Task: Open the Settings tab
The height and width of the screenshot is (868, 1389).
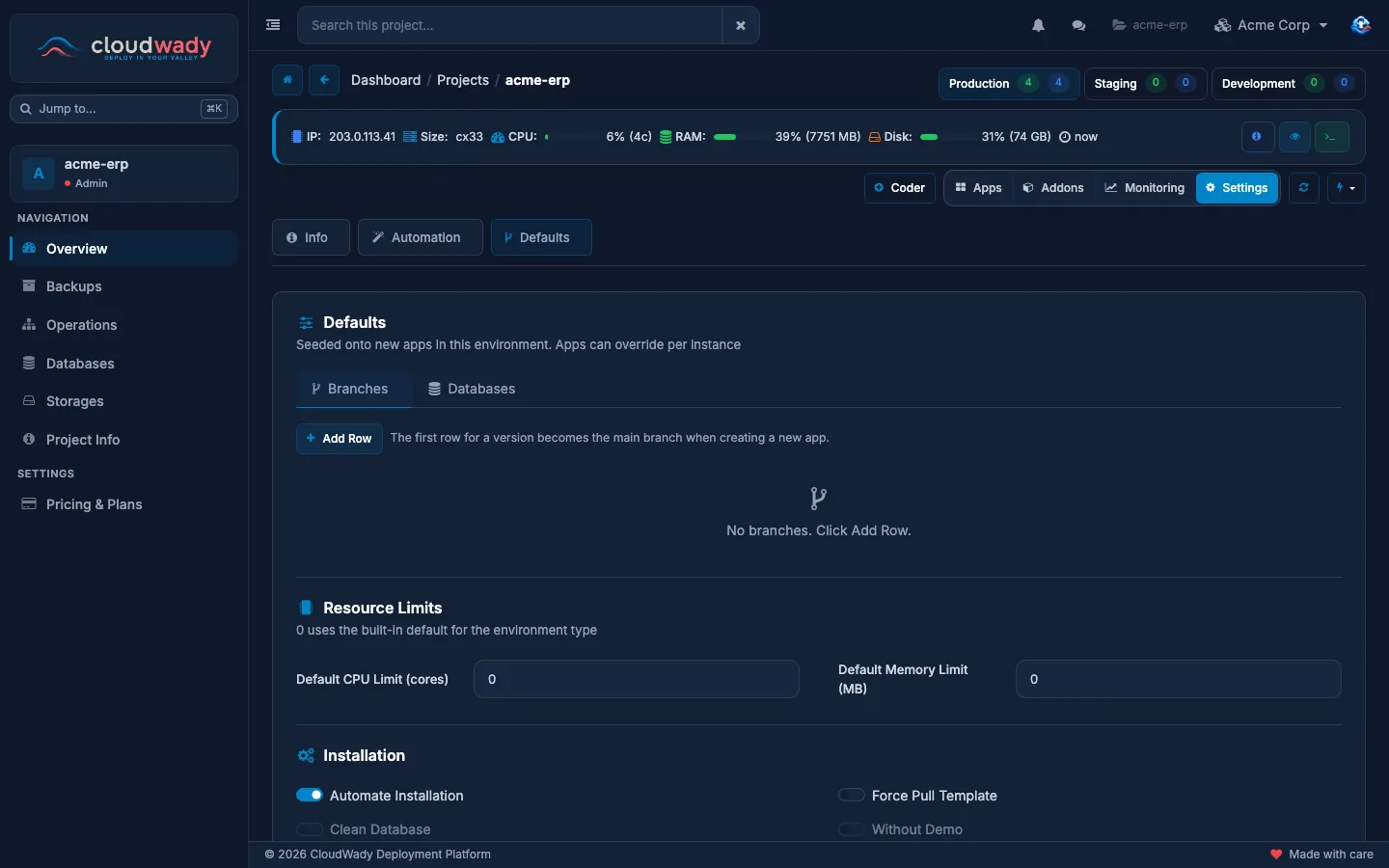Action: click(x=1237, y=188)
